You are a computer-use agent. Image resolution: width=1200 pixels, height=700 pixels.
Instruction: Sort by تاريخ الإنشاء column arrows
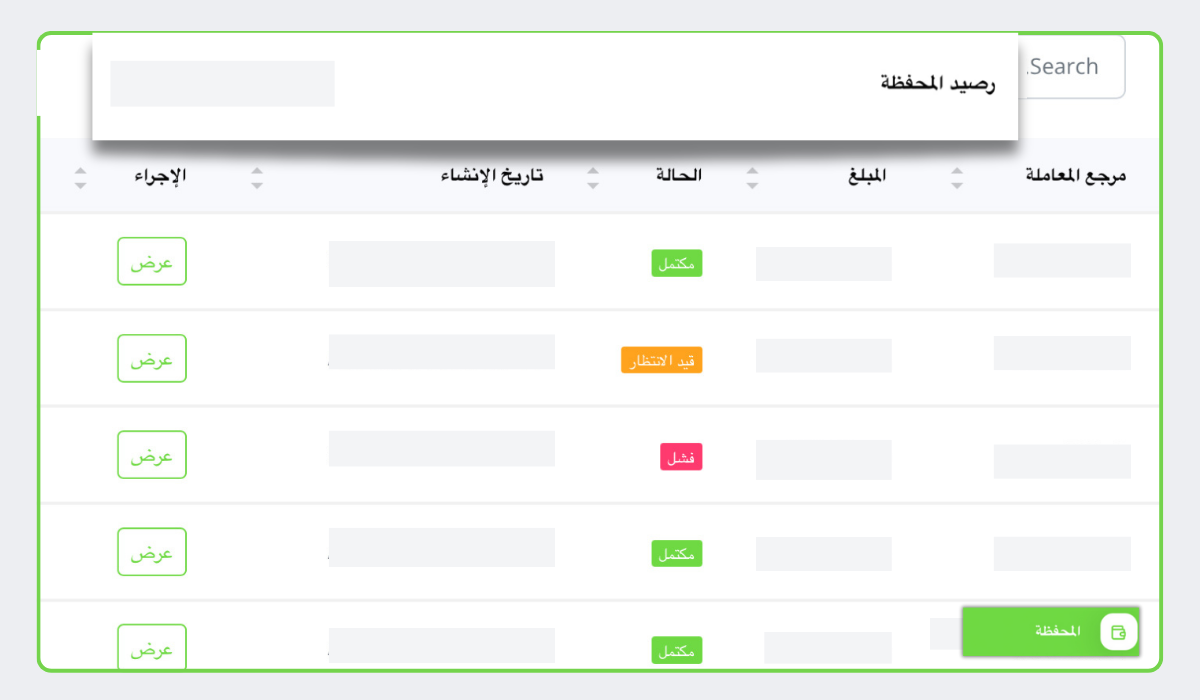[257, 178]
